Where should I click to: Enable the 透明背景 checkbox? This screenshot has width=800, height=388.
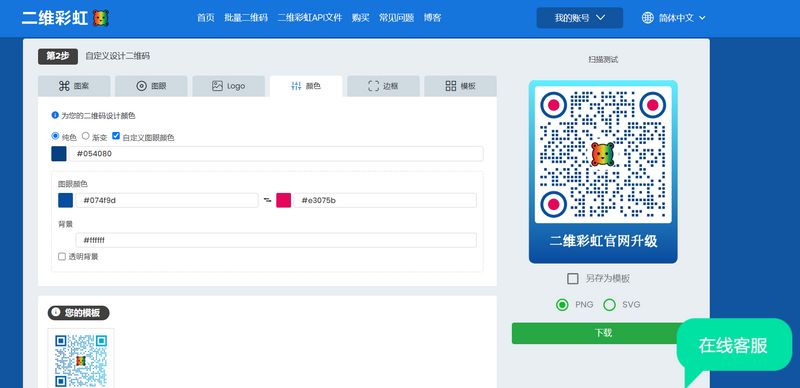[x=62, y=256]
